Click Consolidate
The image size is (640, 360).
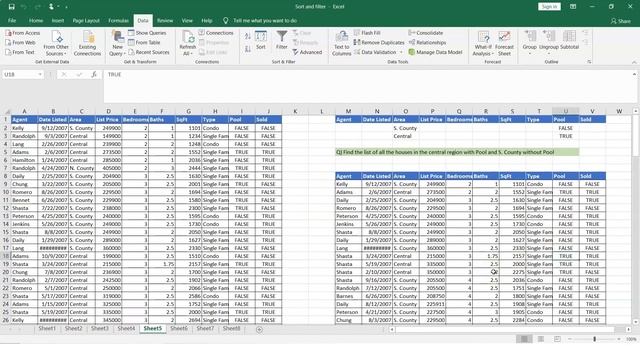[425, 33]
